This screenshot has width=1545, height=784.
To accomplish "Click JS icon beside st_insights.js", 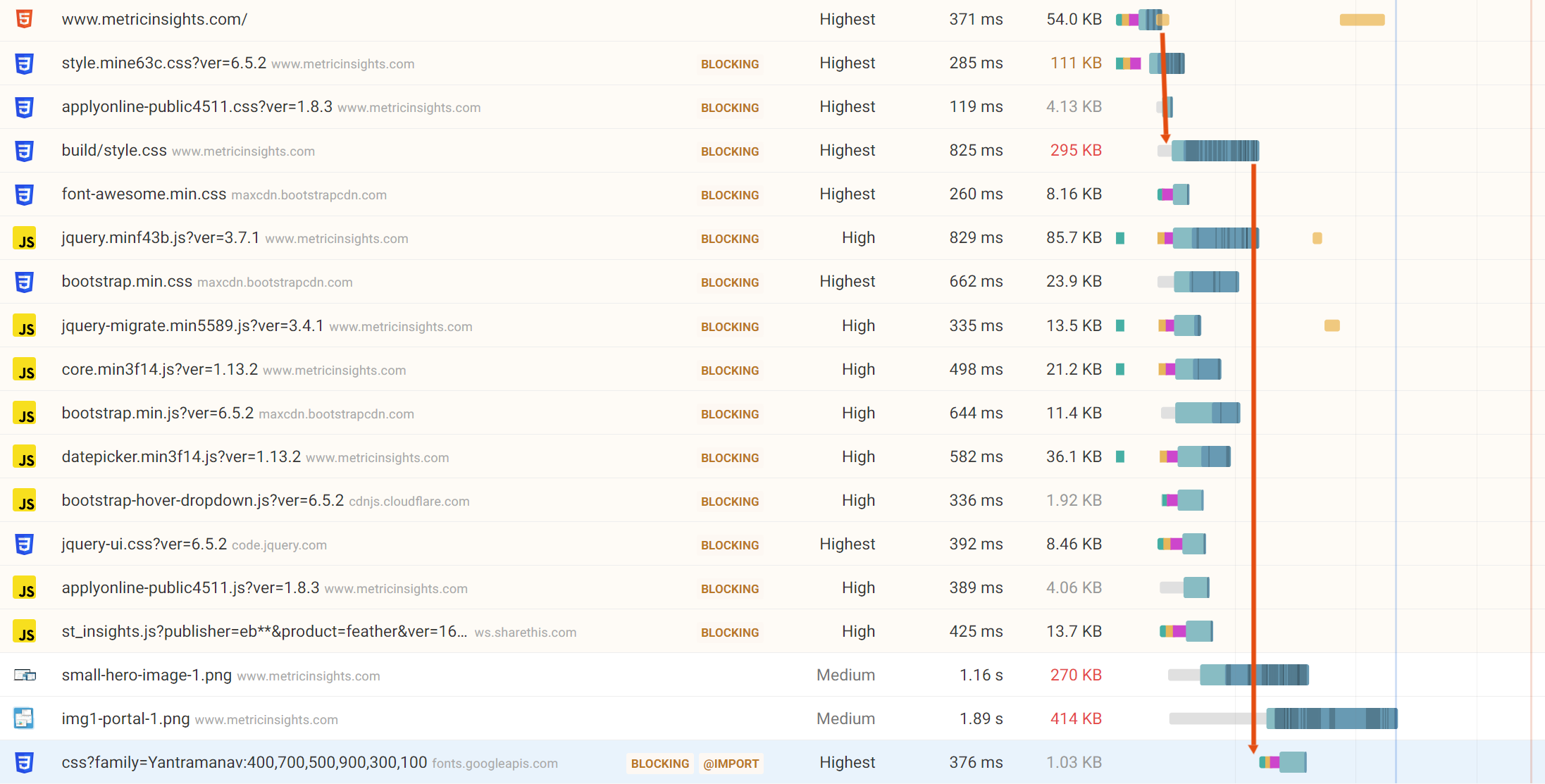I will pos(25,631).
